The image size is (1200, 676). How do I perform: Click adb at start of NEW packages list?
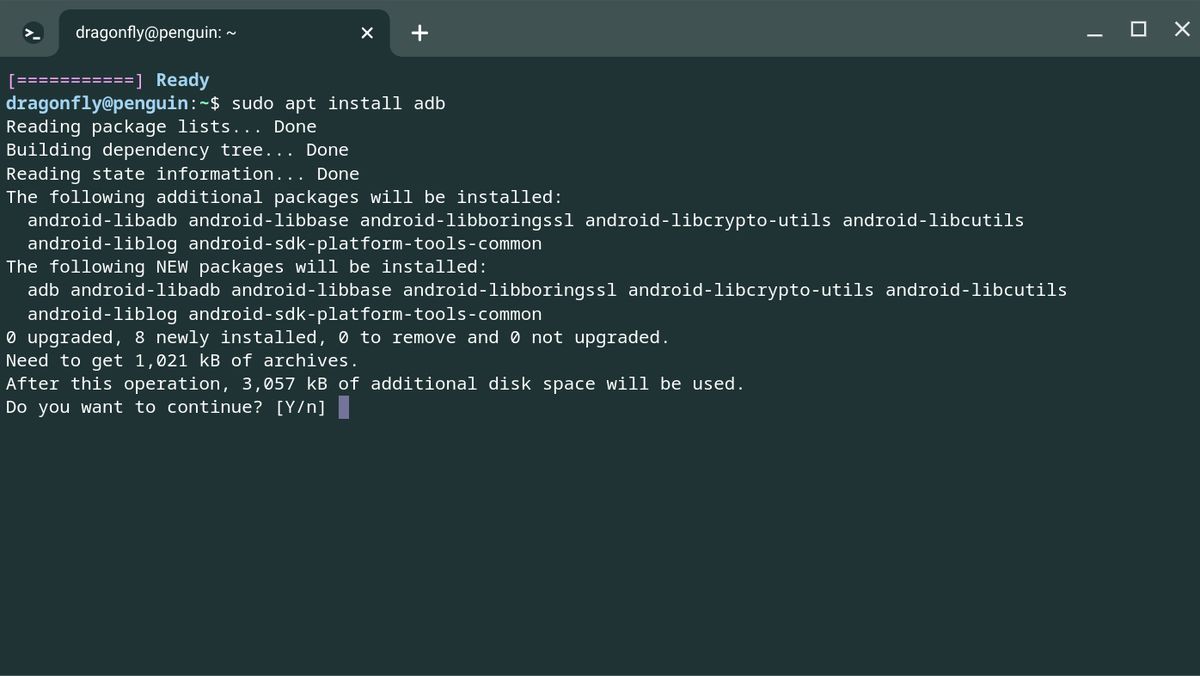coord(43,290)
